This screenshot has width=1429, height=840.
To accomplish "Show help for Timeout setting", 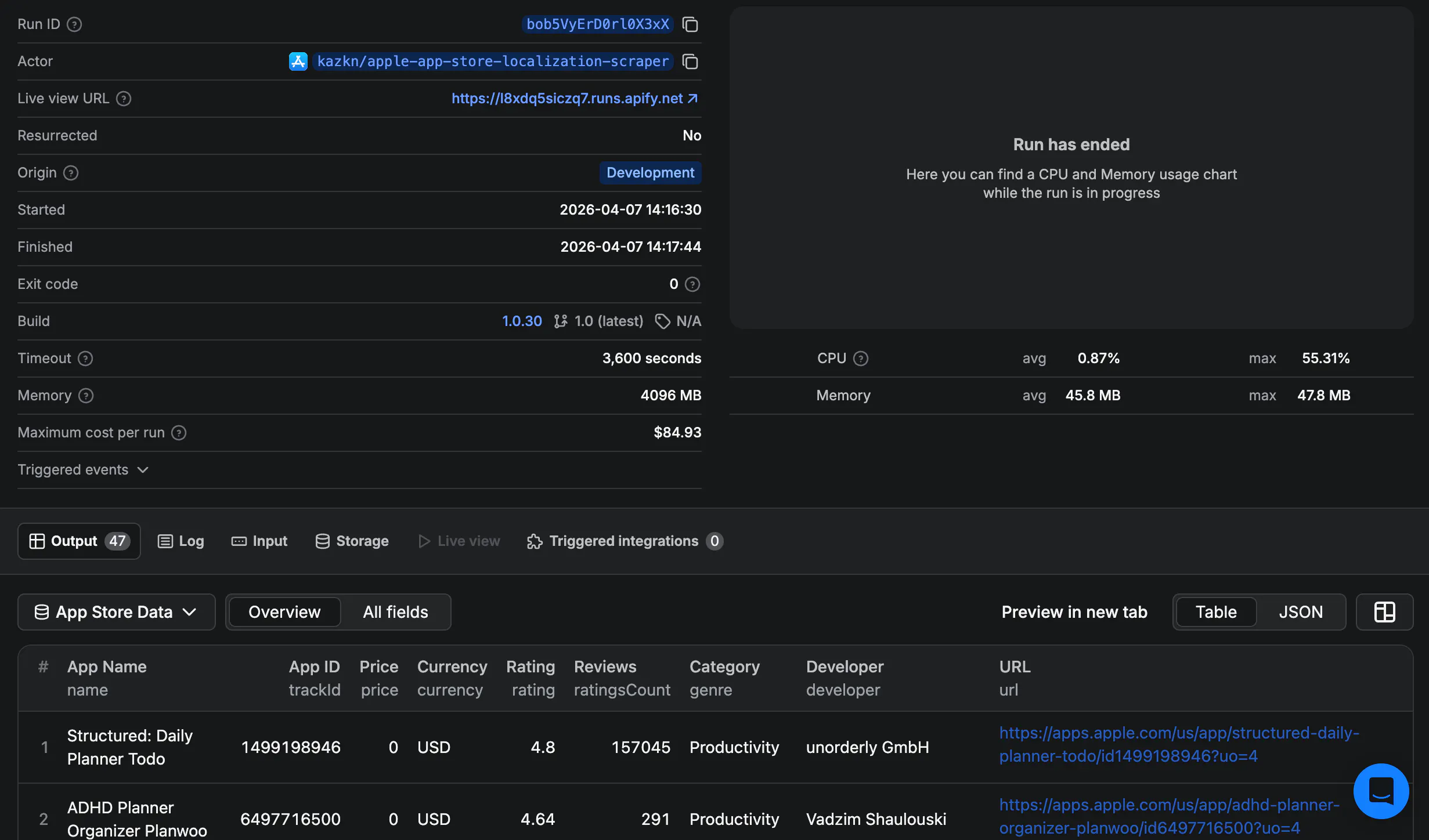I will [x=85, y=359].
